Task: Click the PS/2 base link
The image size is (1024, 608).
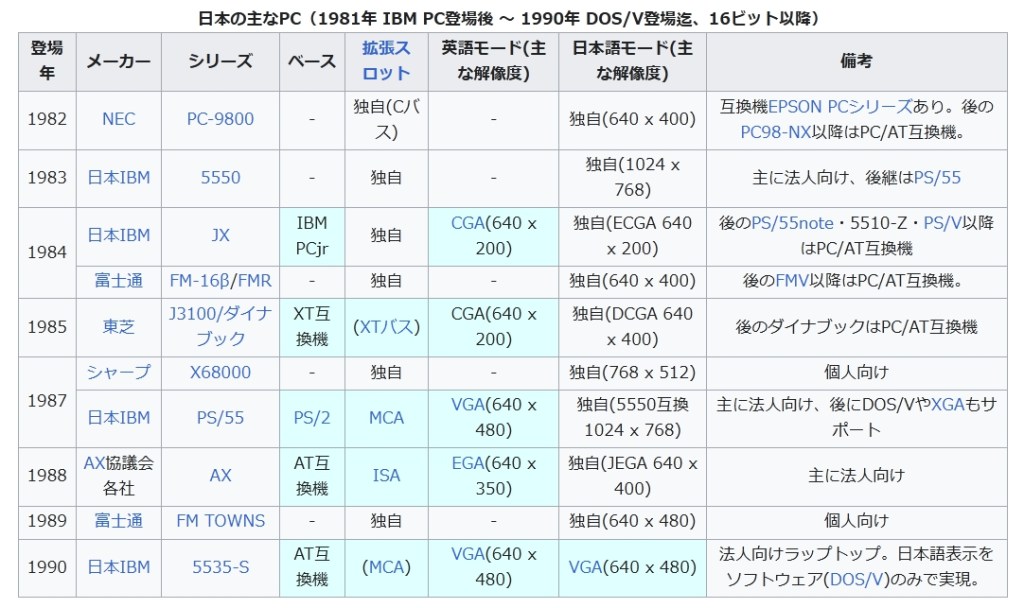Action: pos(312,418)
